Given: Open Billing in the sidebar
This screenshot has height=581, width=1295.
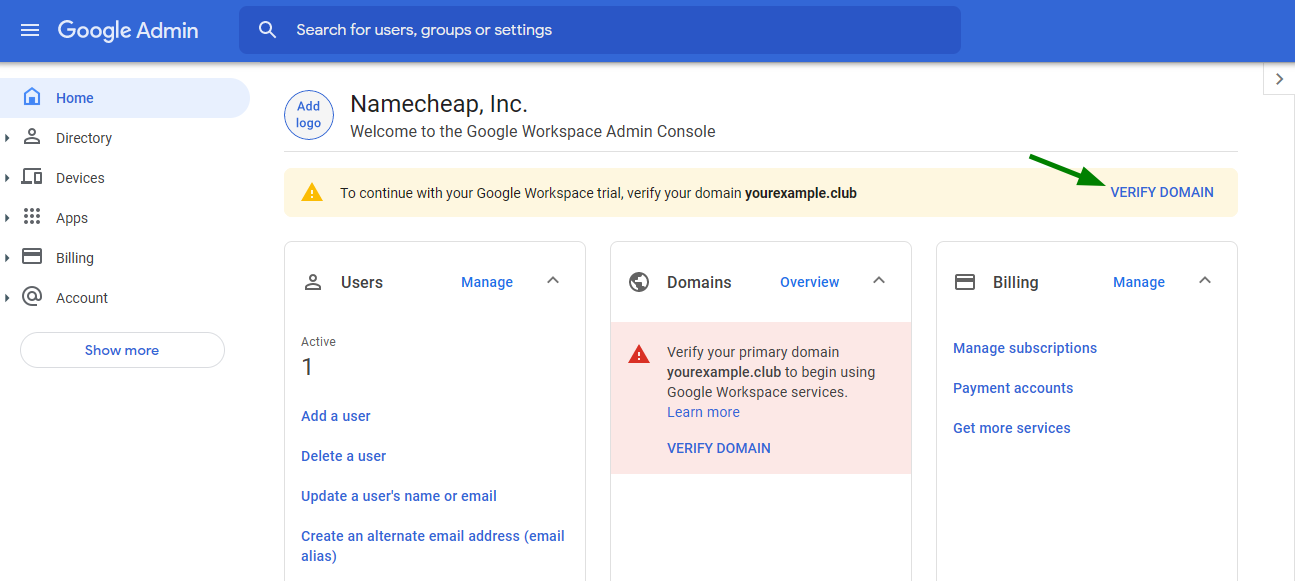Looking at the screenshot, I should click(x=75, y=258).
